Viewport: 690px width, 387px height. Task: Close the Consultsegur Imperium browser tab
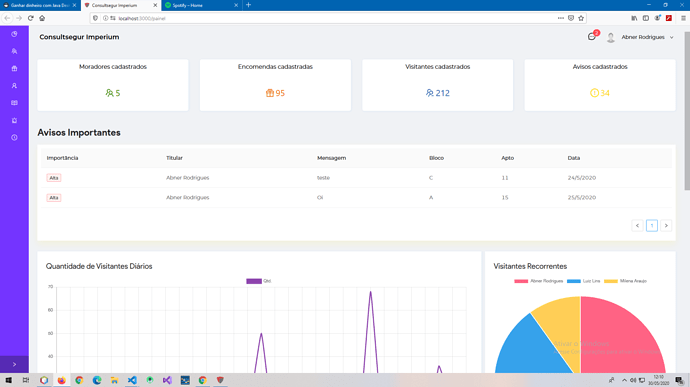point(155,5)
